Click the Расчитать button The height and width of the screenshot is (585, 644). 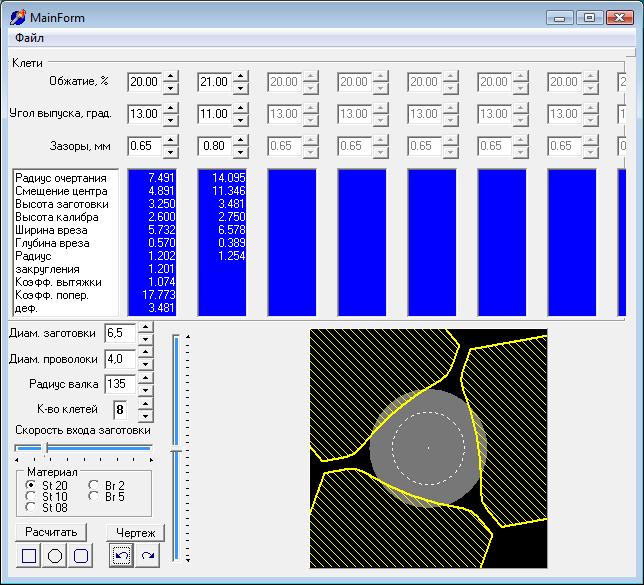point(51,532)
